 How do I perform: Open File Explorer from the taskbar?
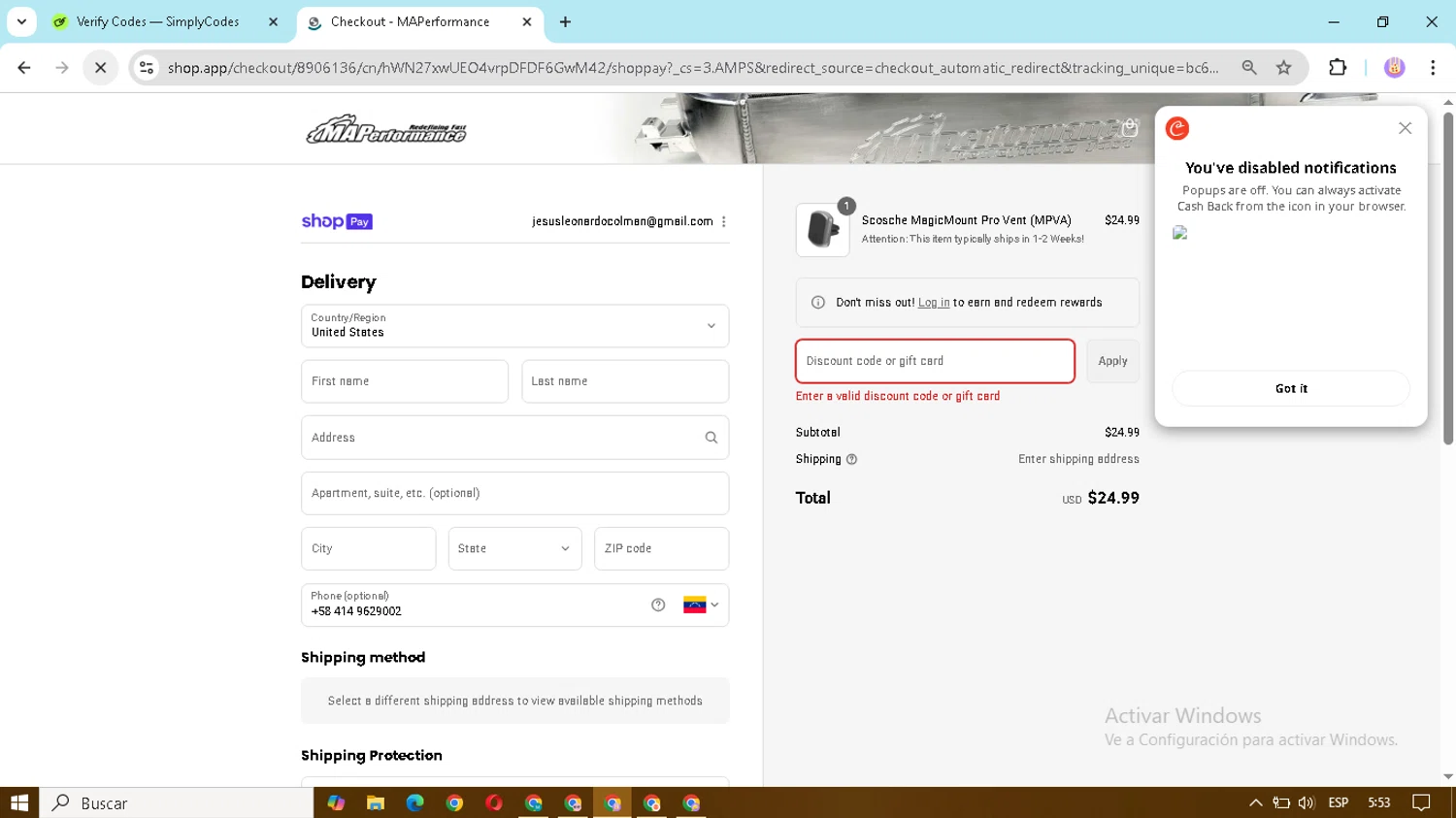click(376, 802)
